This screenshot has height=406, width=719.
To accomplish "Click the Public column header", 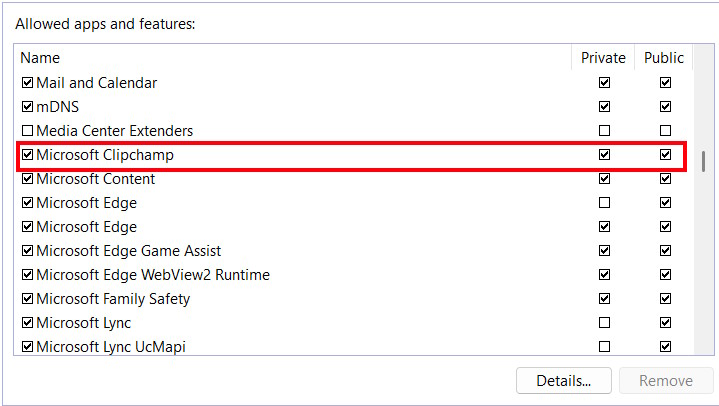I will [664, 58].
